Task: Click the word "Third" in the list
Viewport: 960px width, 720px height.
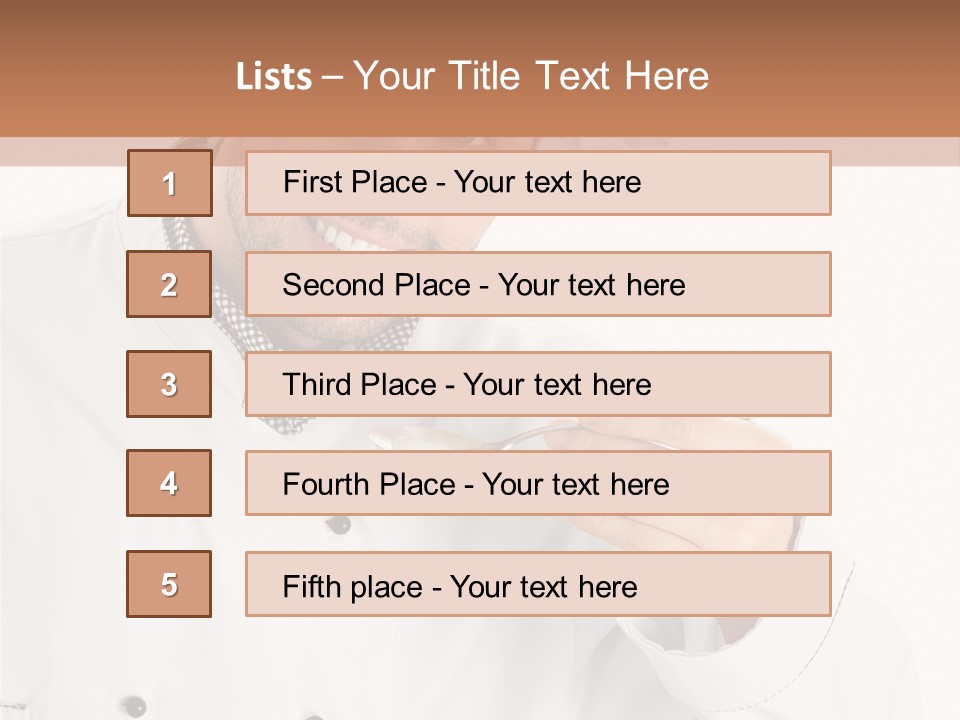Action: click(318, 385)
